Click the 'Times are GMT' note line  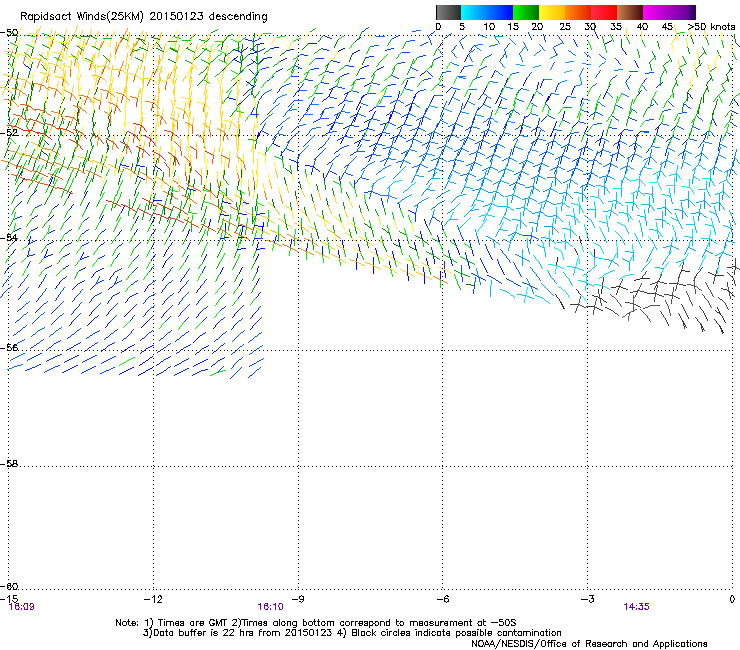pyautogui.click(x=316, y=623)
